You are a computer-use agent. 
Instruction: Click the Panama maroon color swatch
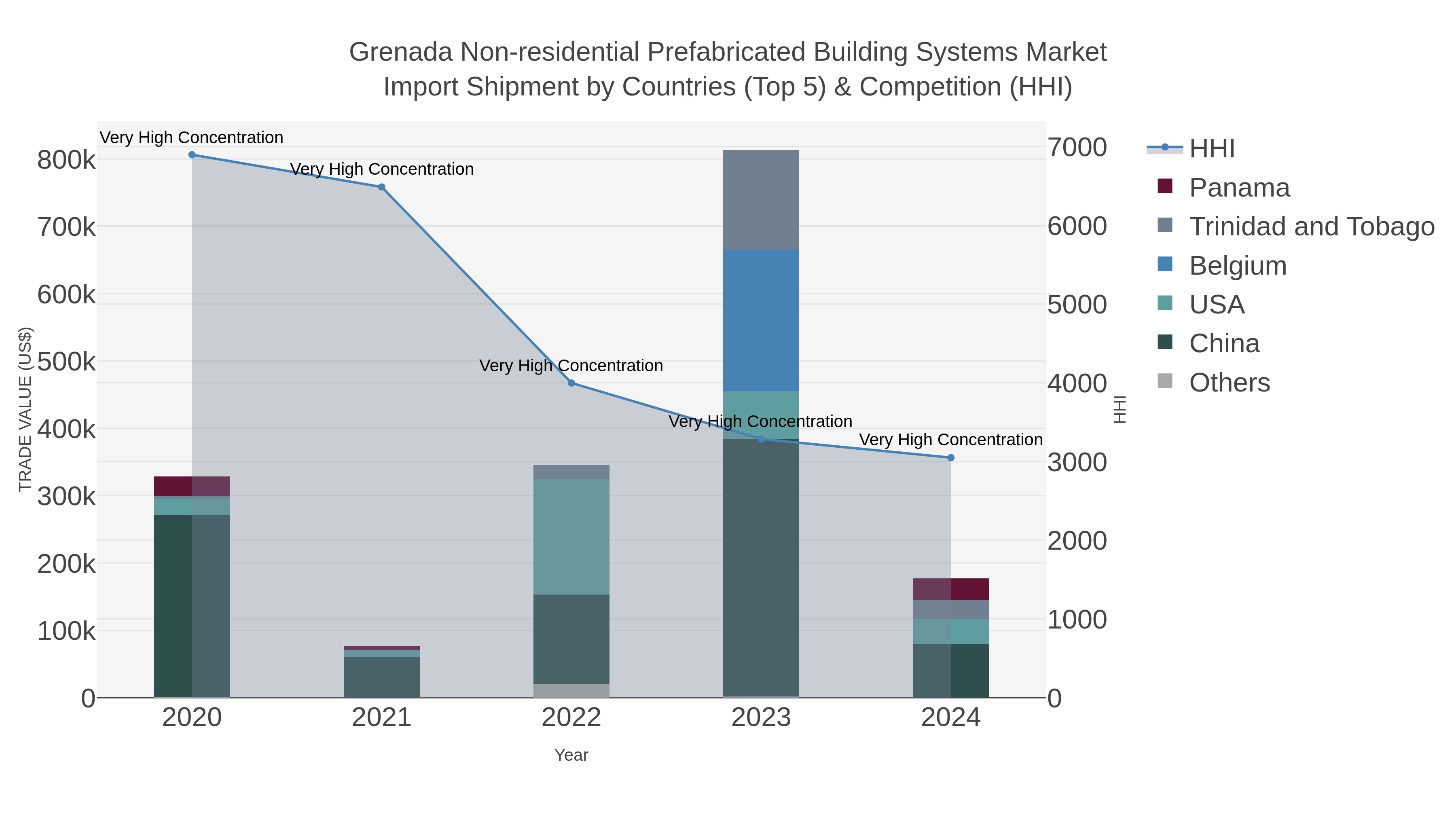[1165, 186]
